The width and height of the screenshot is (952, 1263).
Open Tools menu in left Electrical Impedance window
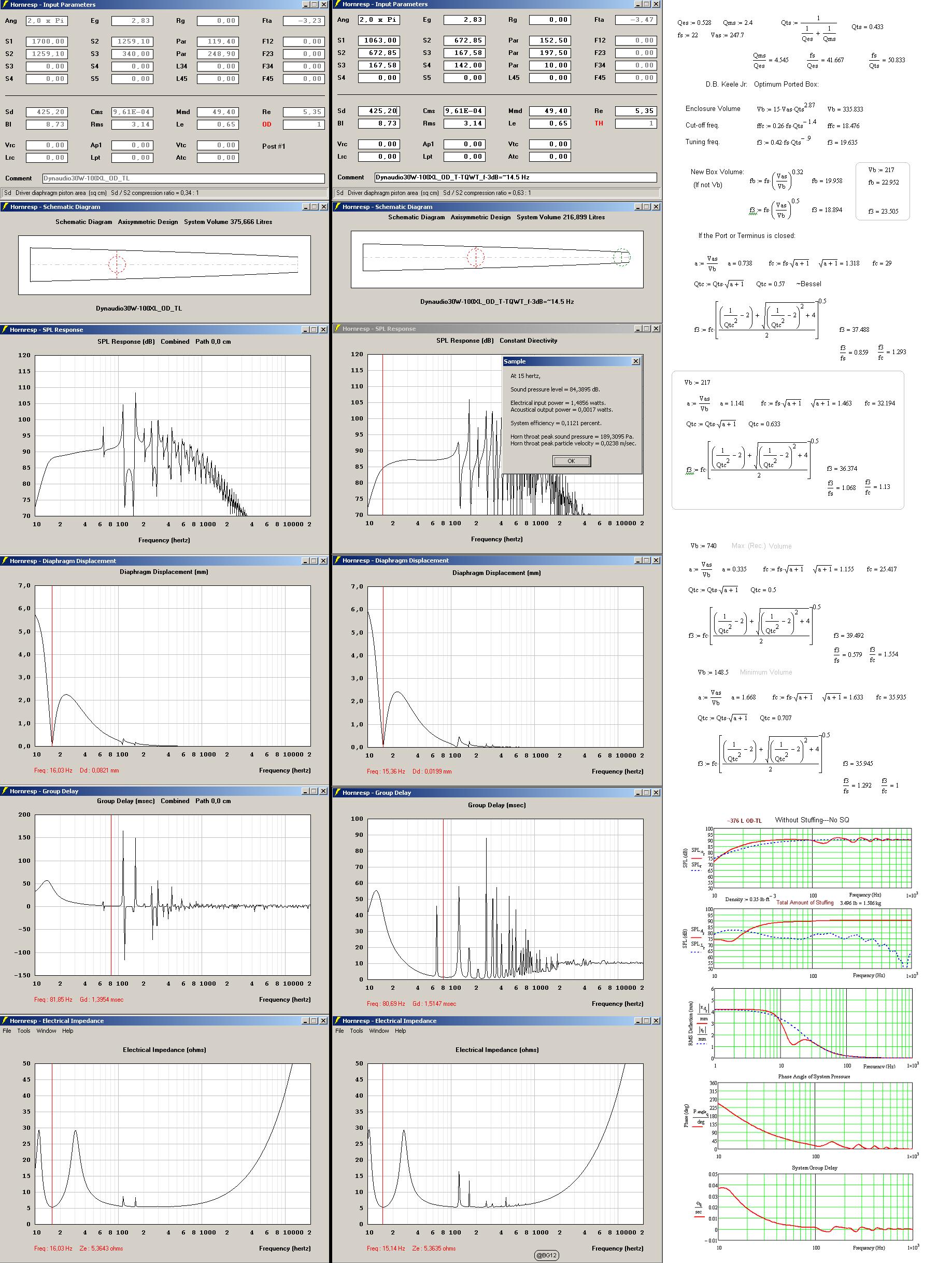23,1031
